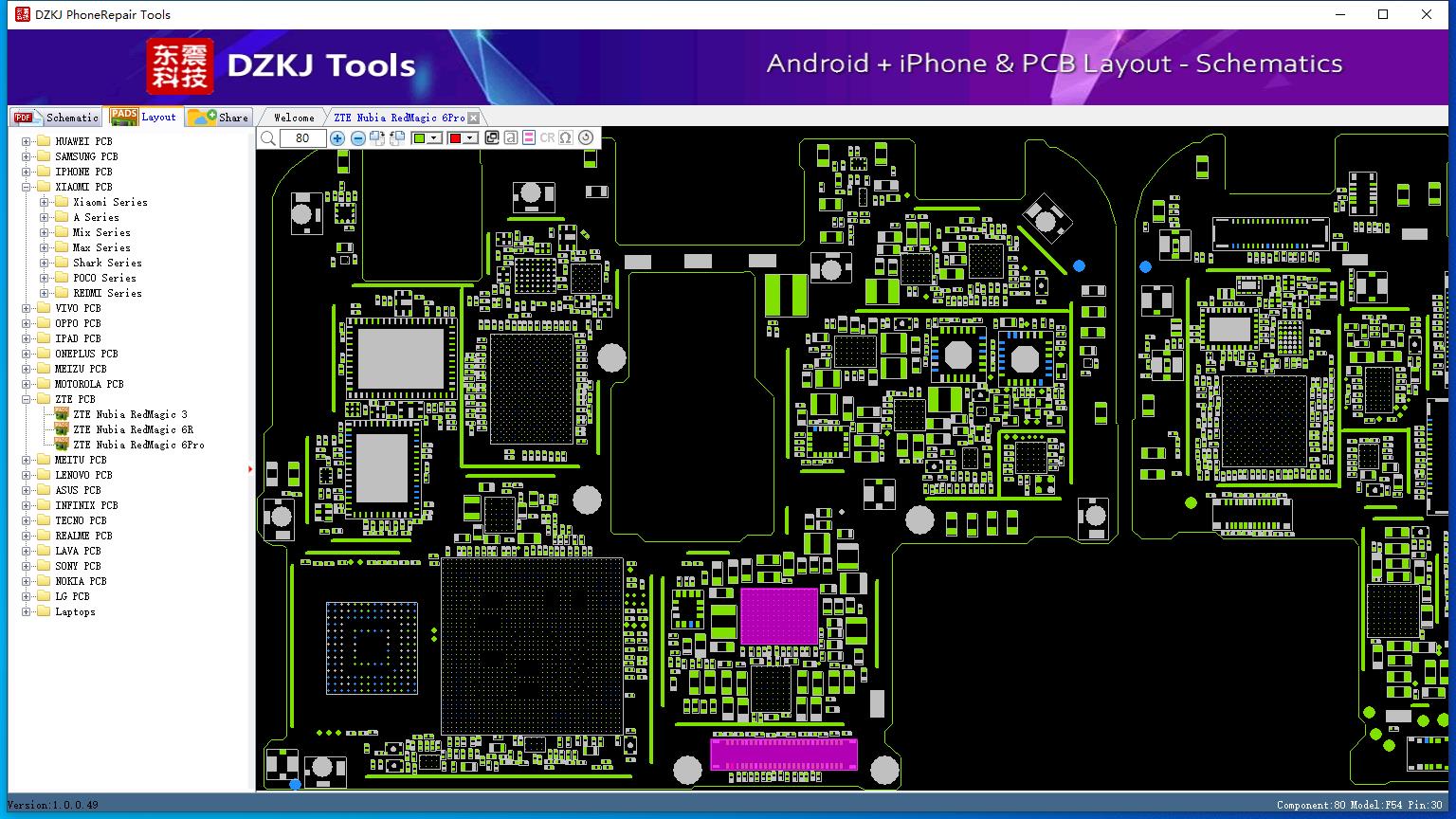
Task: Select the 'LAVA PCB' tree label
Action: click(x=78, y=551)
